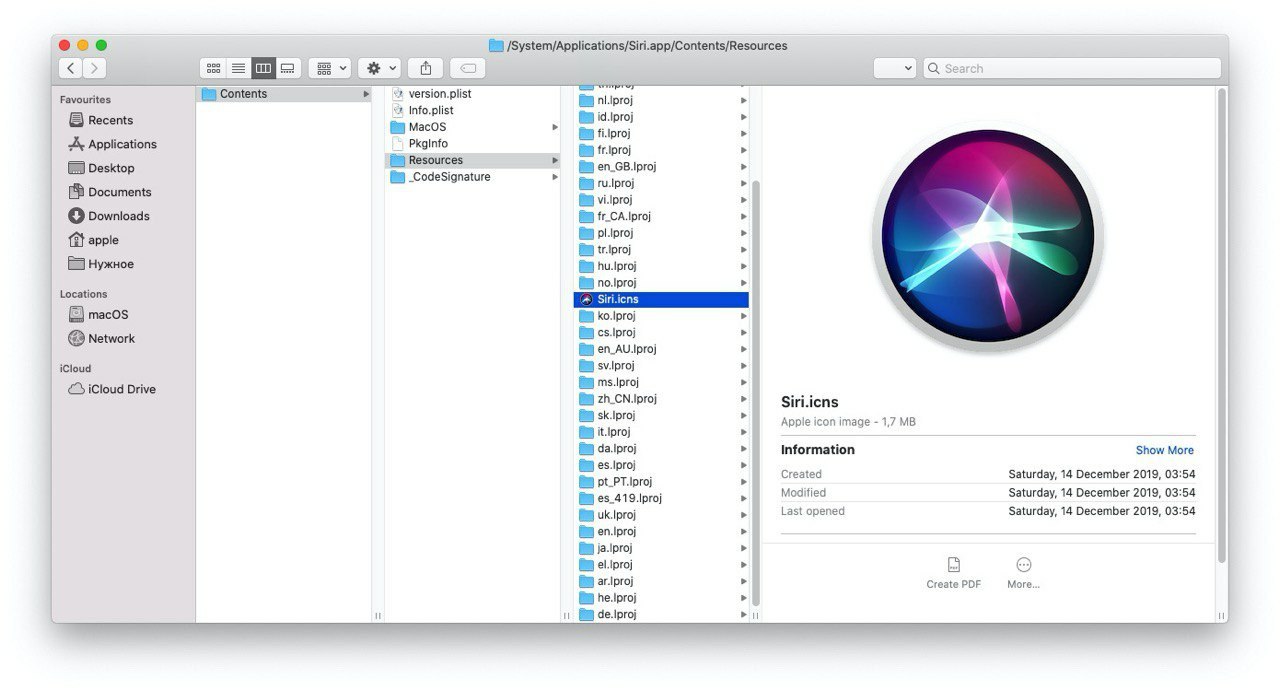
Task: Click the Create PDF quick action
Action: pos(954,573)
